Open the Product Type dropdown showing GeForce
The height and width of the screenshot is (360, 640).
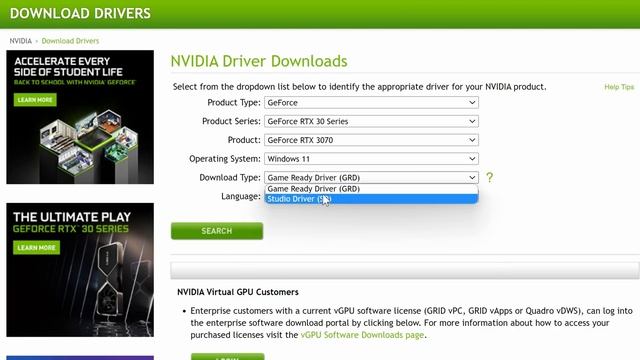pos(371,102)
